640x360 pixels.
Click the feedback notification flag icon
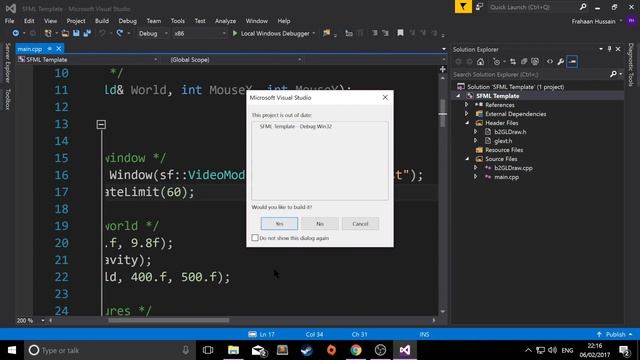tap(463, 7)
